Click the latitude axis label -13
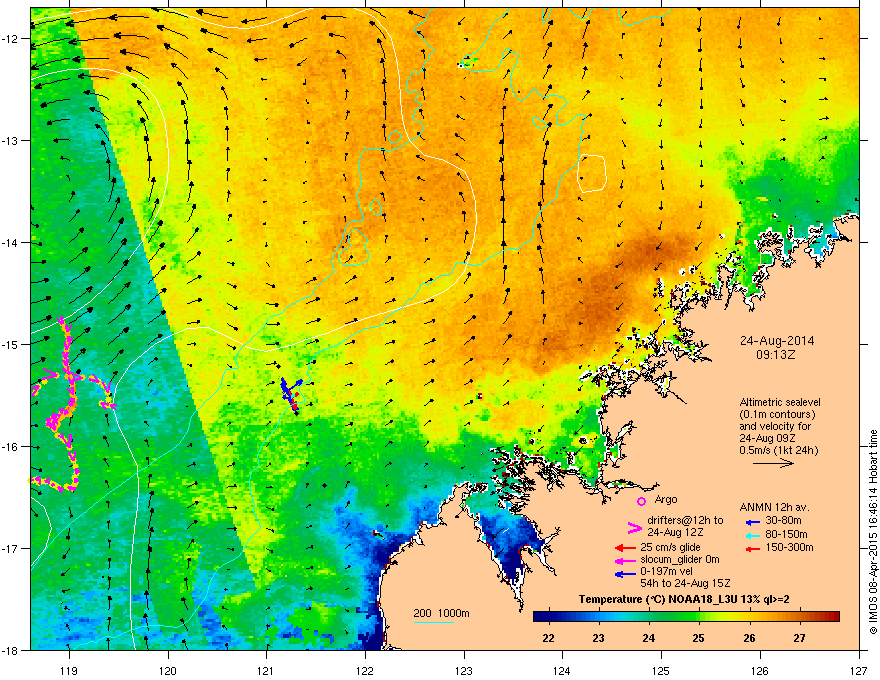Screen dimensions: 880x680 coord(10,141)
